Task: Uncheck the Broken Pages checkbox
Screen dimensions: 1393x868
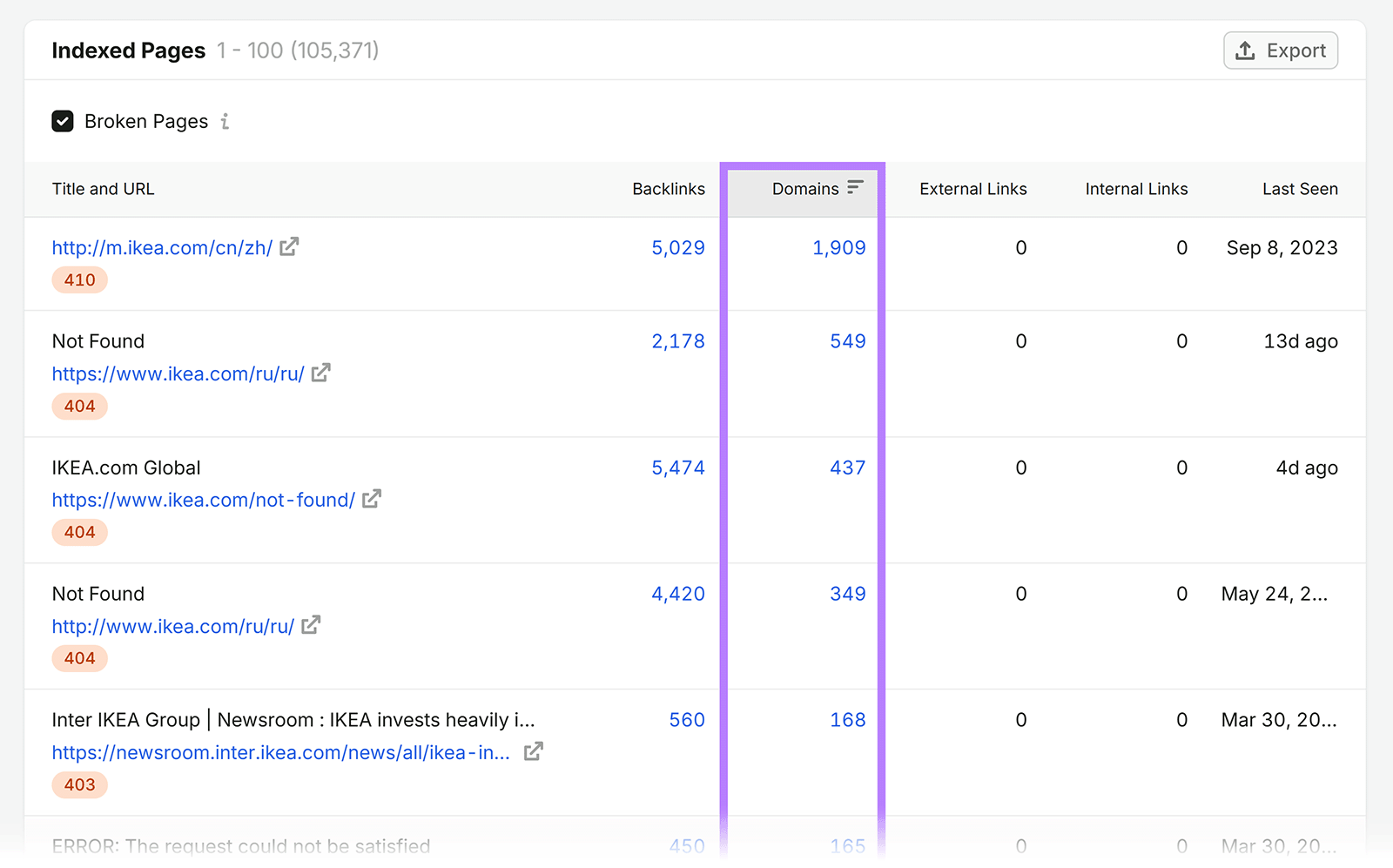Action: (x=63, y=121)
